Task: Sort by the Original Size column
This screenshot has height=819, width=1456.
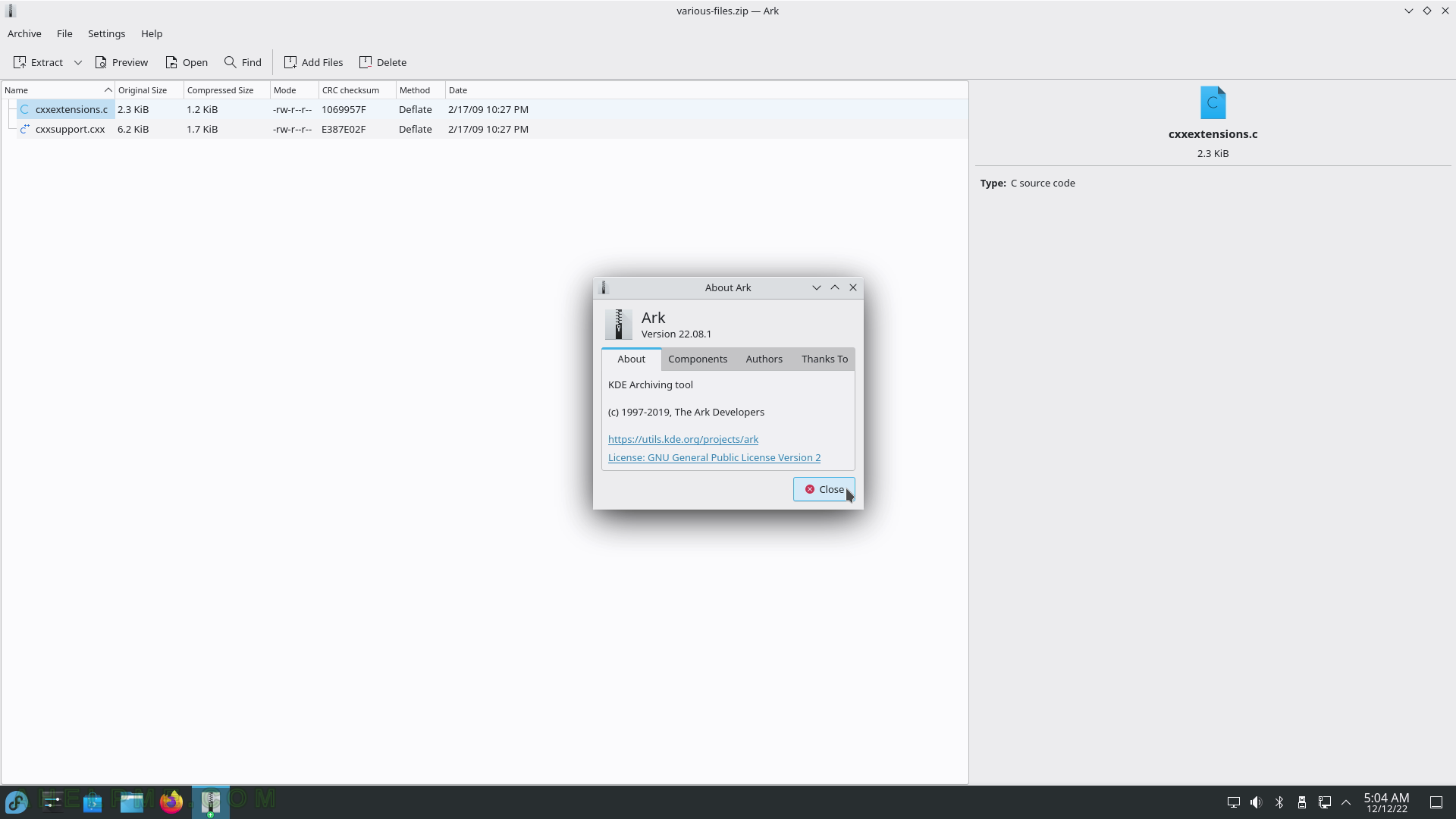Action: [x=149, y=90]
